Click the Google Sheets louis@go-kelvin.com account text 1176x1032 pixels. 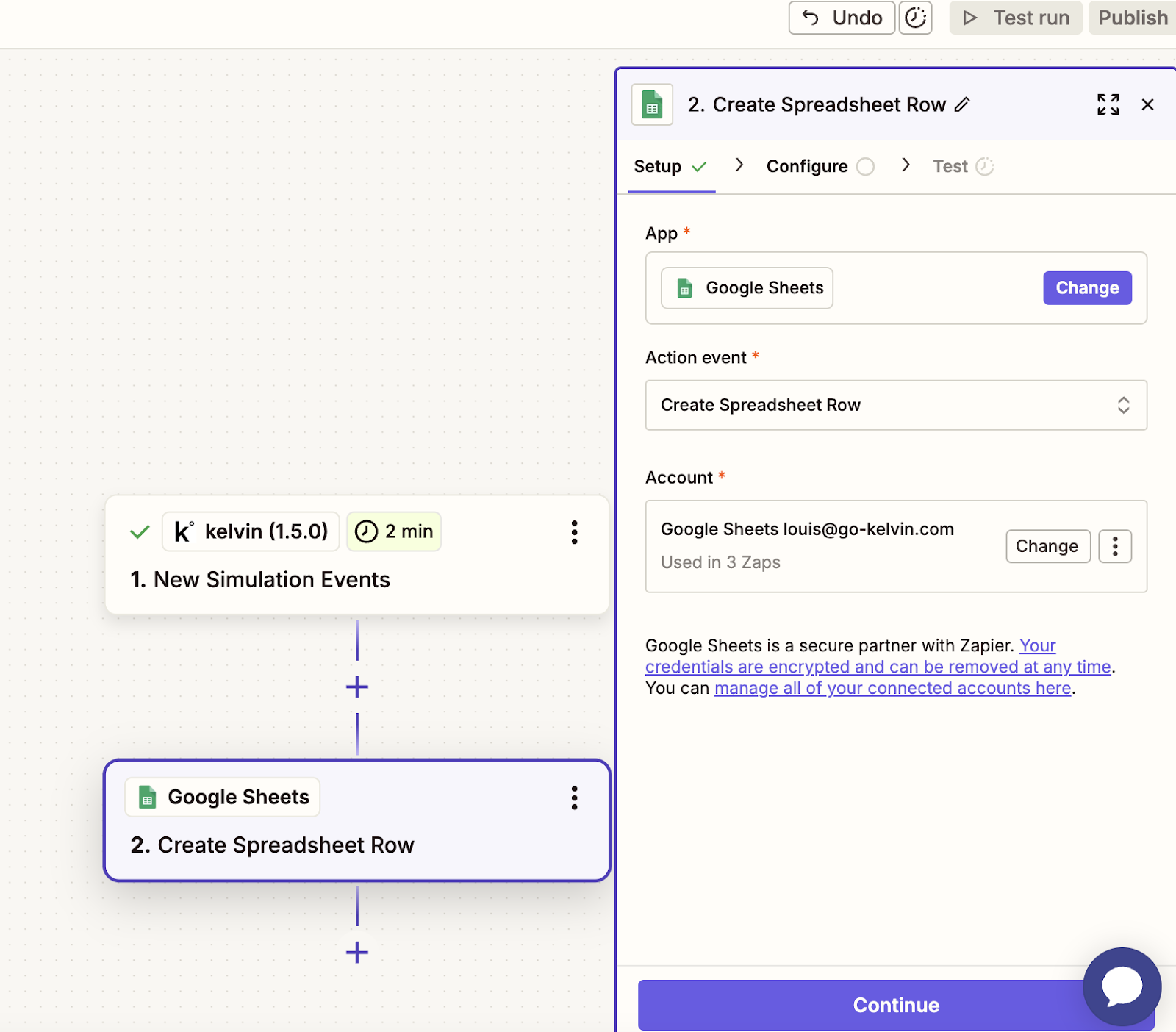click(807, 529)
